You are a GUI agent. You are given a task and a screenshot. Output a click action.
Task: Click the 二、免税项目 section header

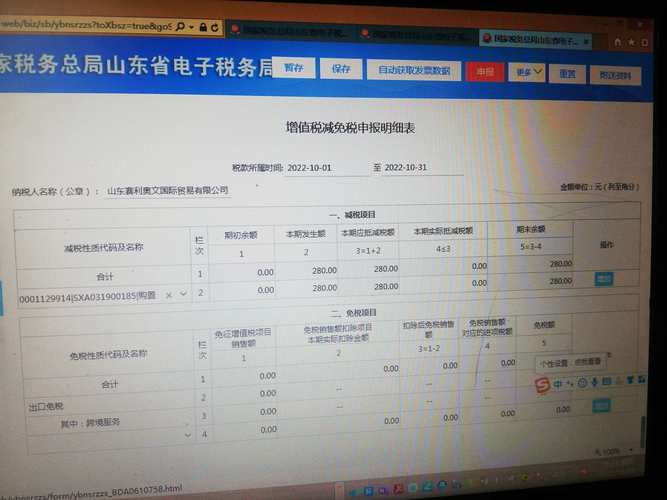(x=354, y=313)
